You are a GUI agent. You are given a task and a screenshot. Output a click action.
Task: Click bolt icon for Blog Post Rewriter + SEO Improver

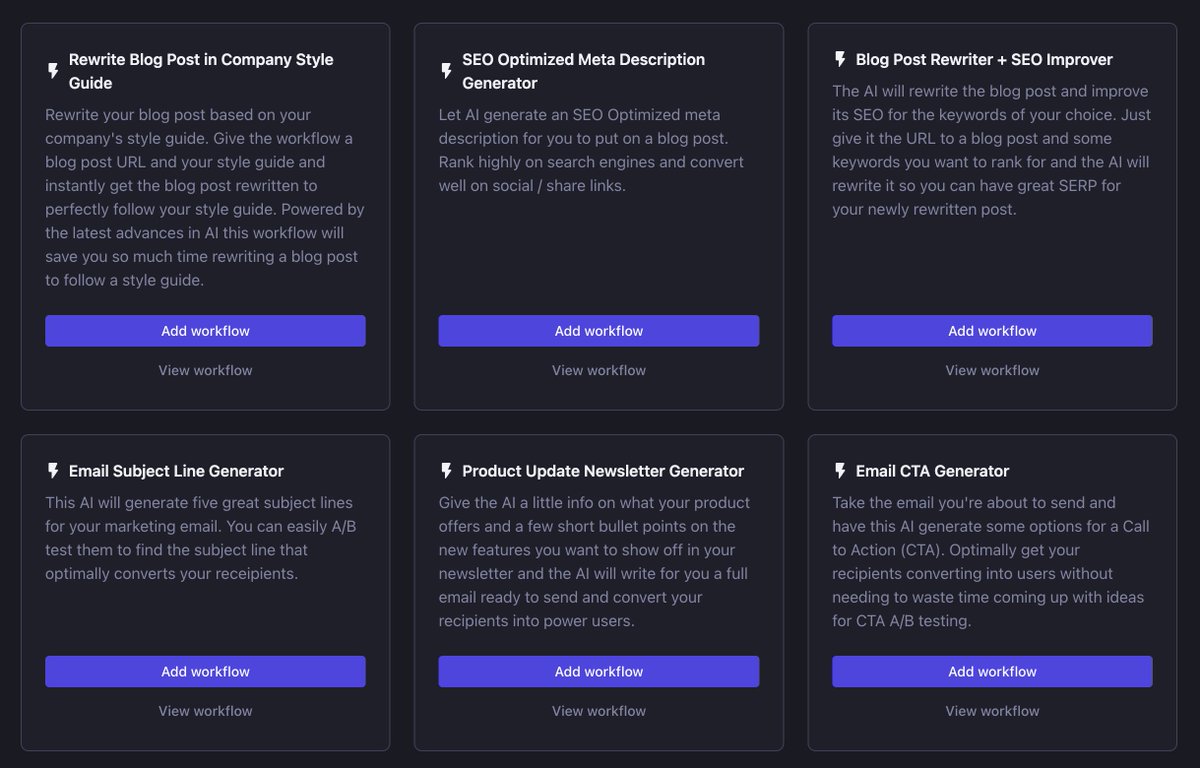coord(840,60)
